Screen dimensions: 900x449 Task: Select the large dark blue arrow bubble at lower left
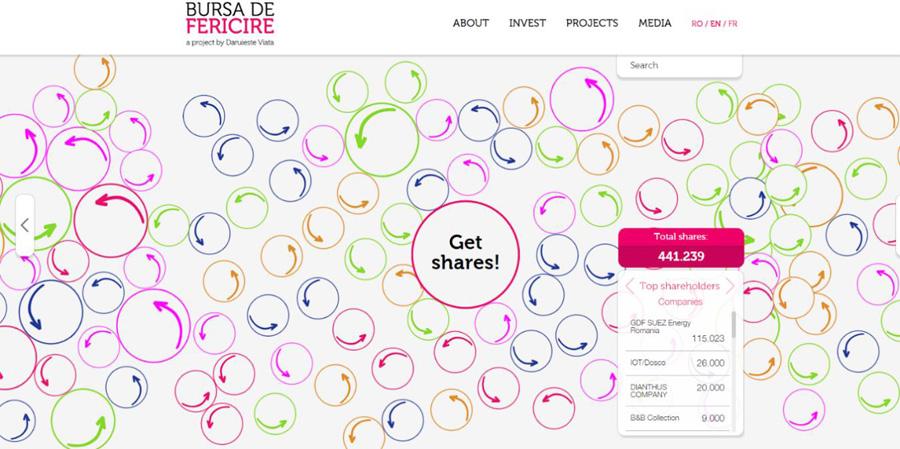point(51,312)
